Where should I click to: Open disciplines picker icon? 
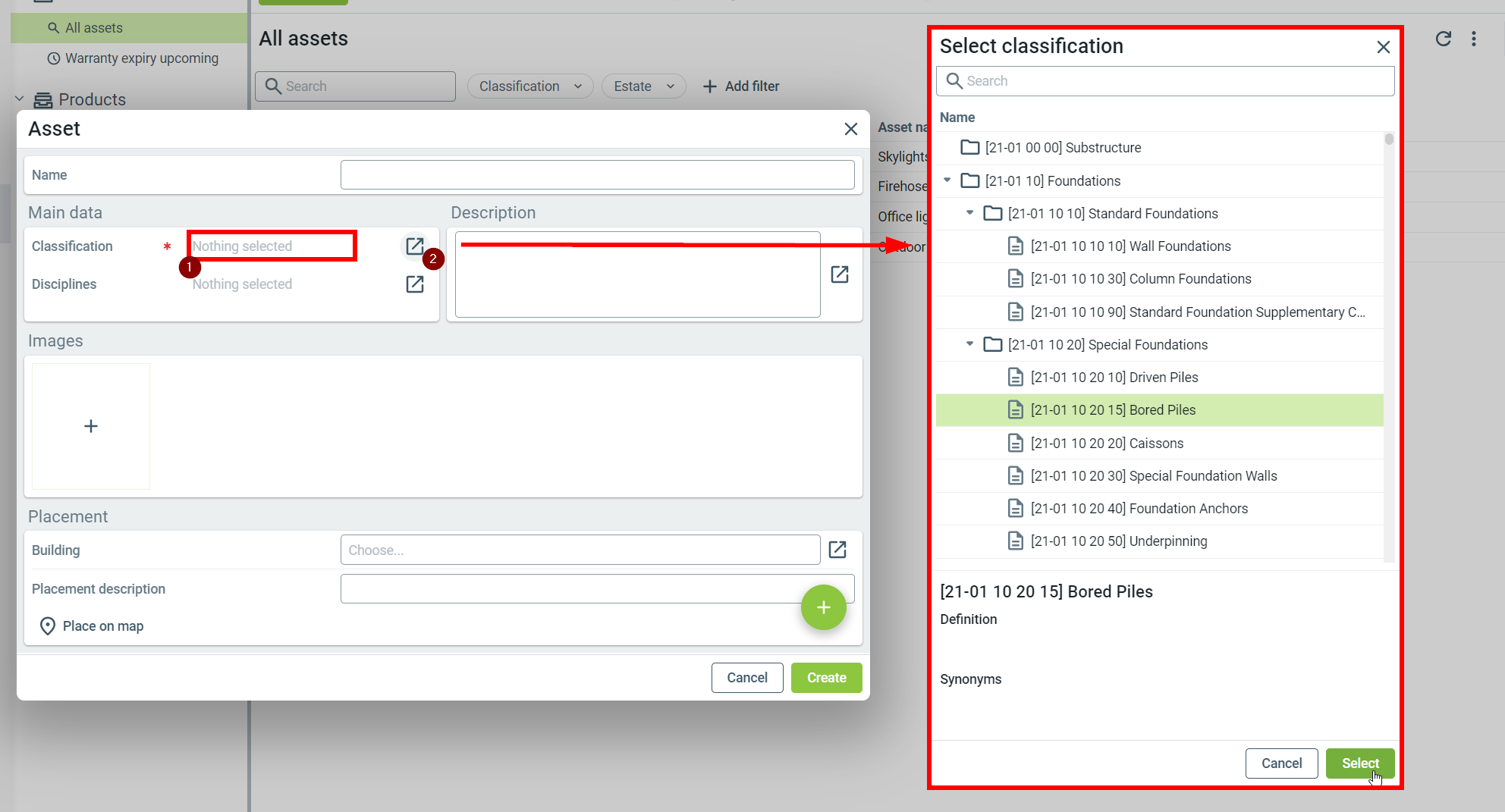click(414, 284)
